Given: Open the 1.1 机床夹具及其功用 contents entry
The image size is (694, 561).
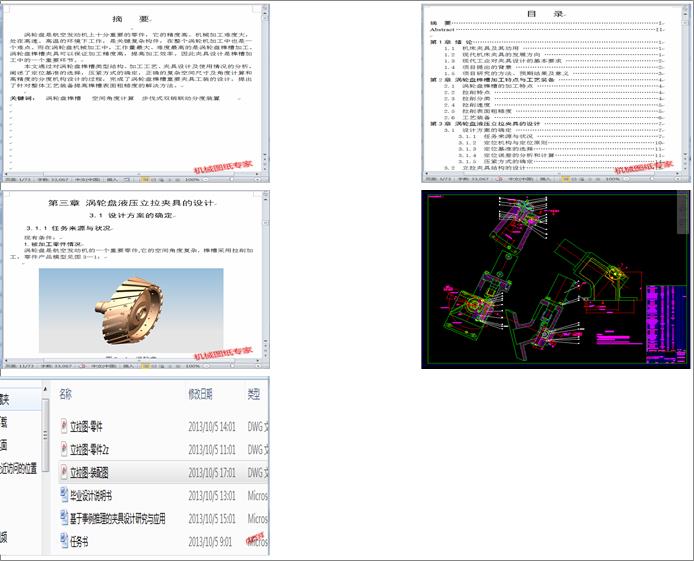Looking at the screenshot, I should (554, 48).
